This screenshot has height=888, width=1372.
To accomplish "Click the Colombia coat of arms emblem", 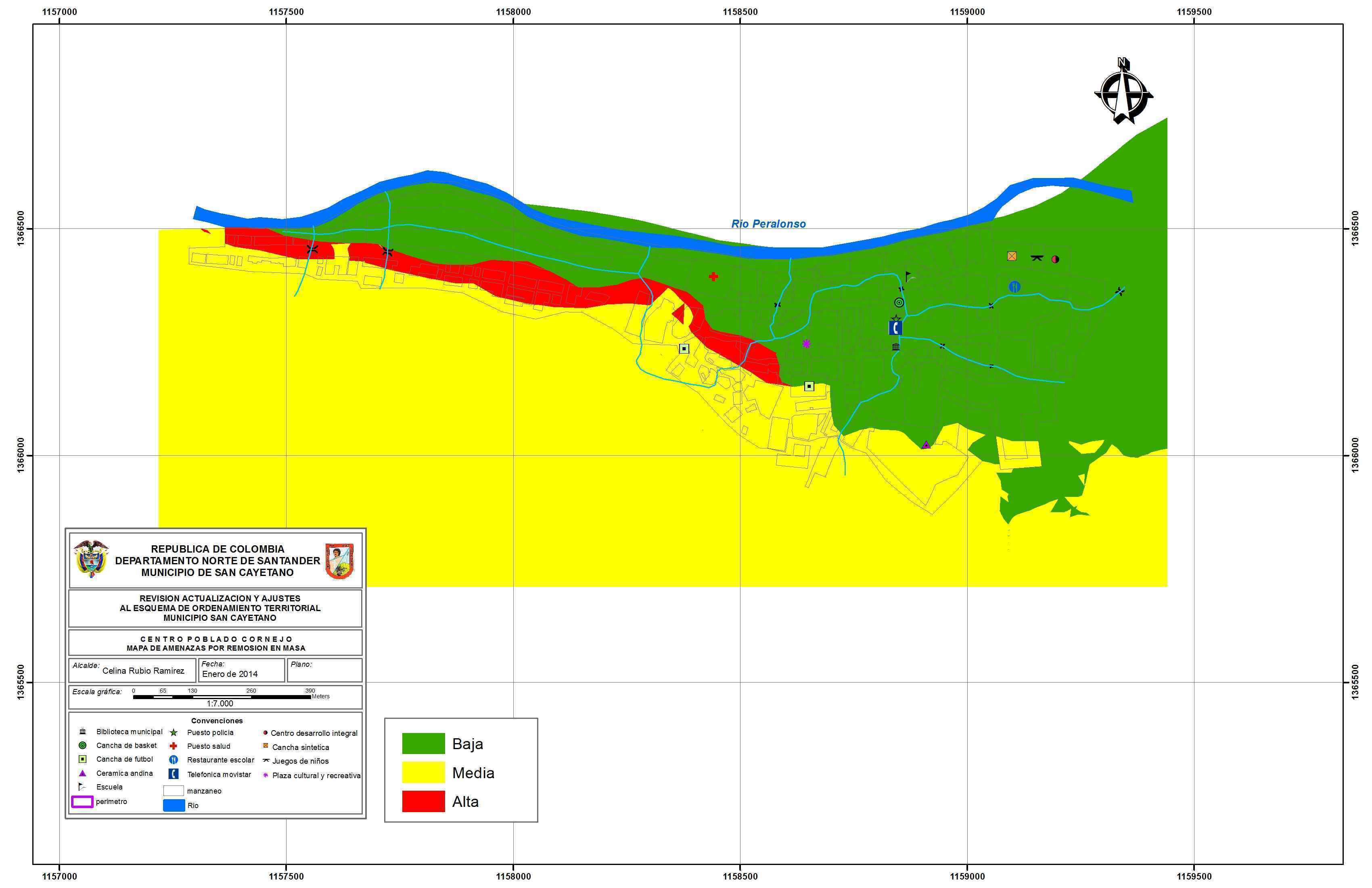I will pyautogui.click(x=91, y=559).
